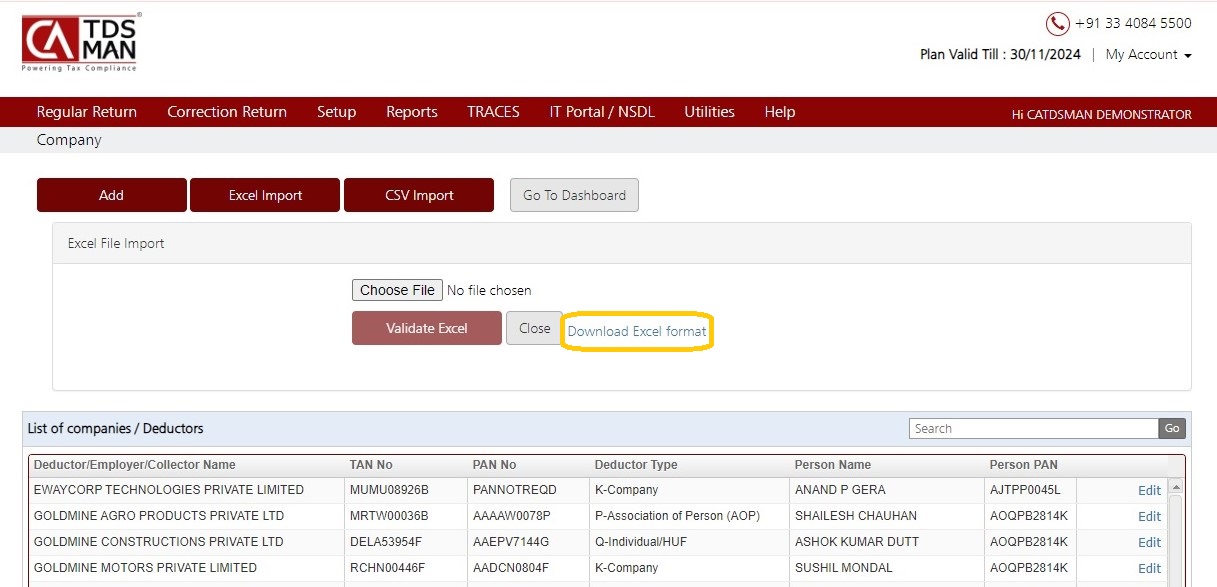
Task: Focus the company Search field
Action: click(x=1034, y=428)
